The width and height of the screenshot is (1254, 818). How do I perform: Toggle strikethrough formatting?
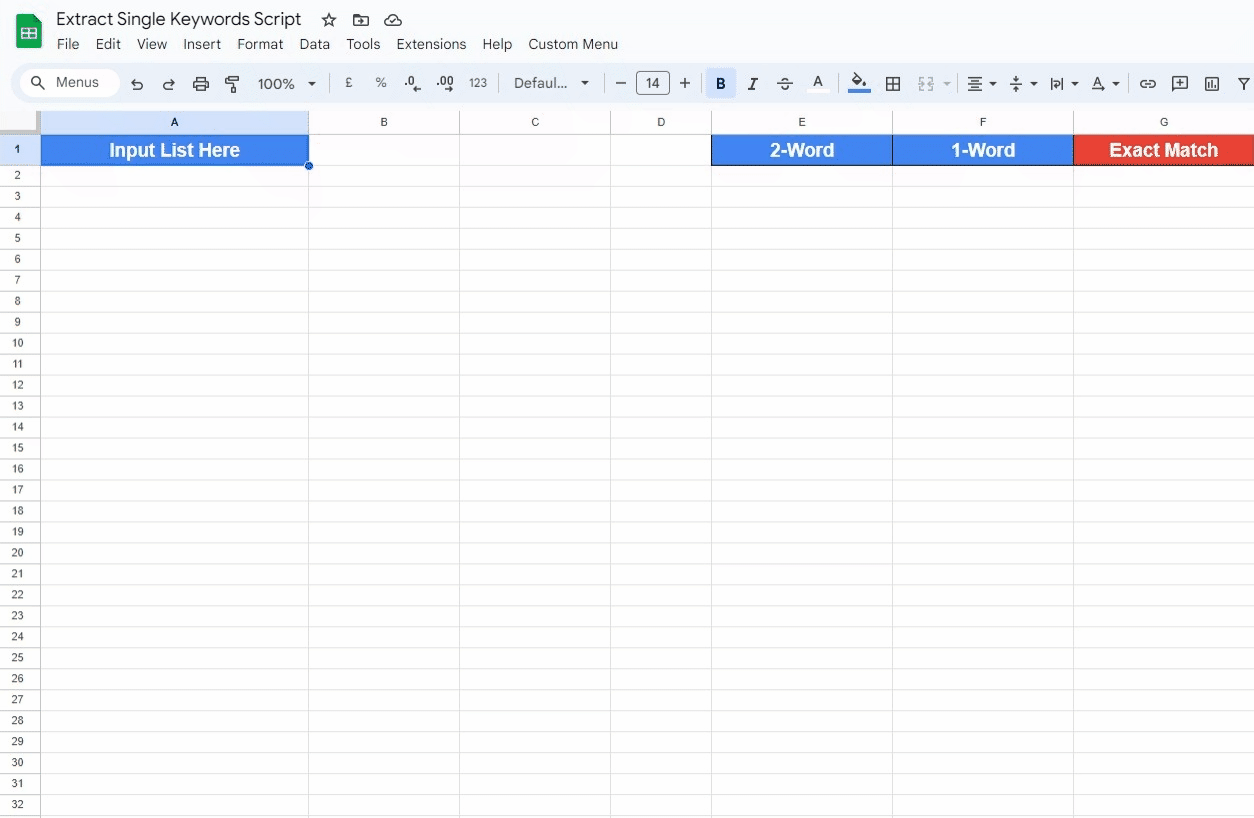click(x=785, y=84)
